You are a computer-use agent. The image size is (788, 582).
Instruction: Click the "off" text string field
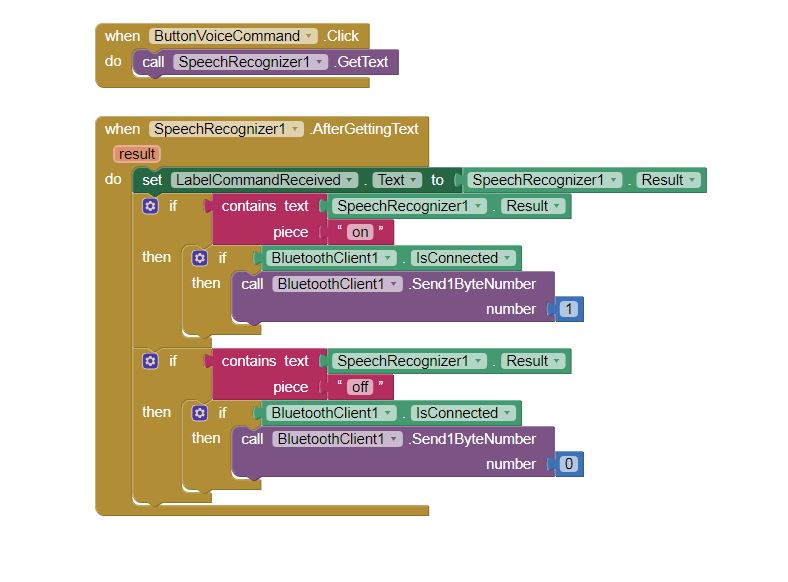360,387
